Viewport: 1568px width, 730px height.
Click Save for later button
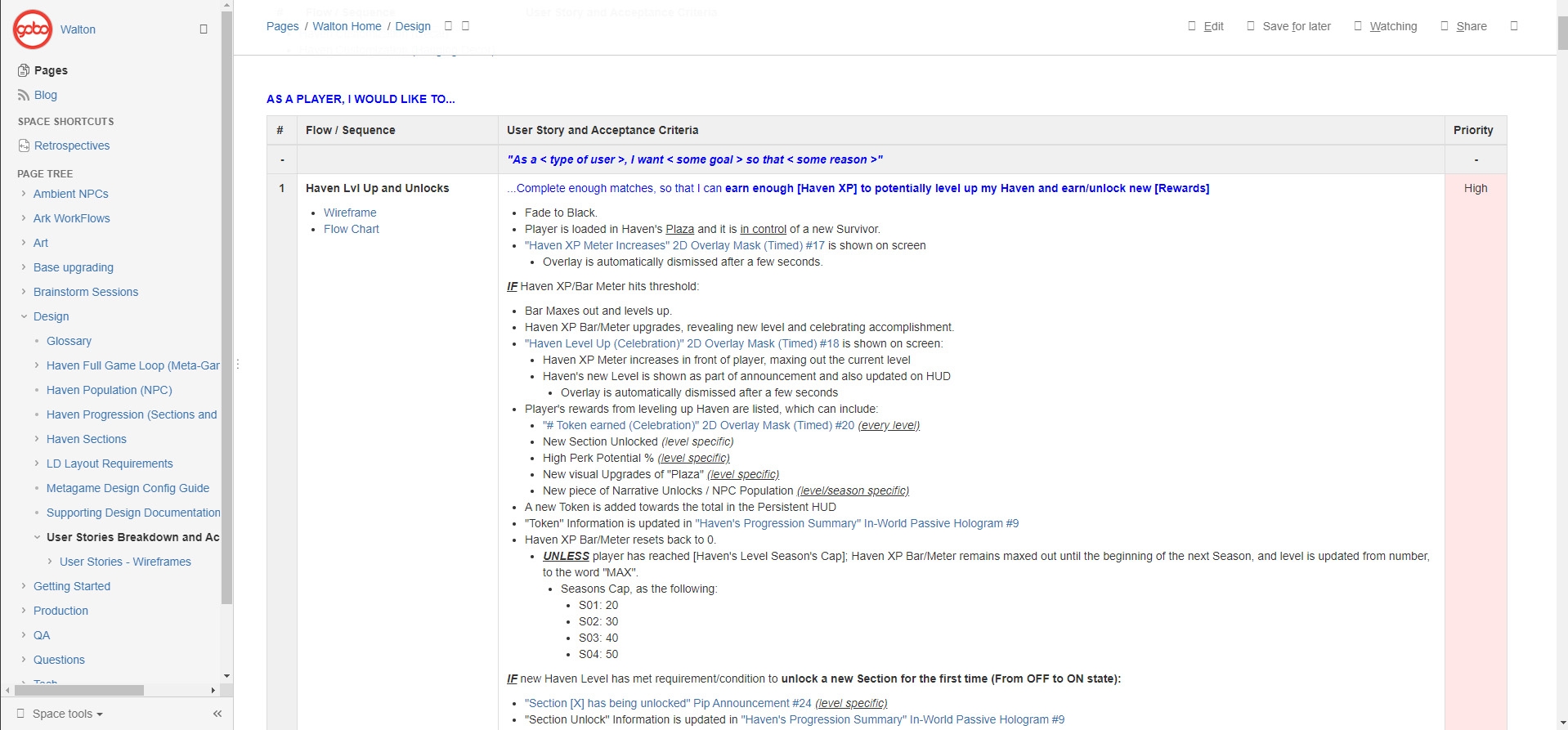pos(1288,26)
